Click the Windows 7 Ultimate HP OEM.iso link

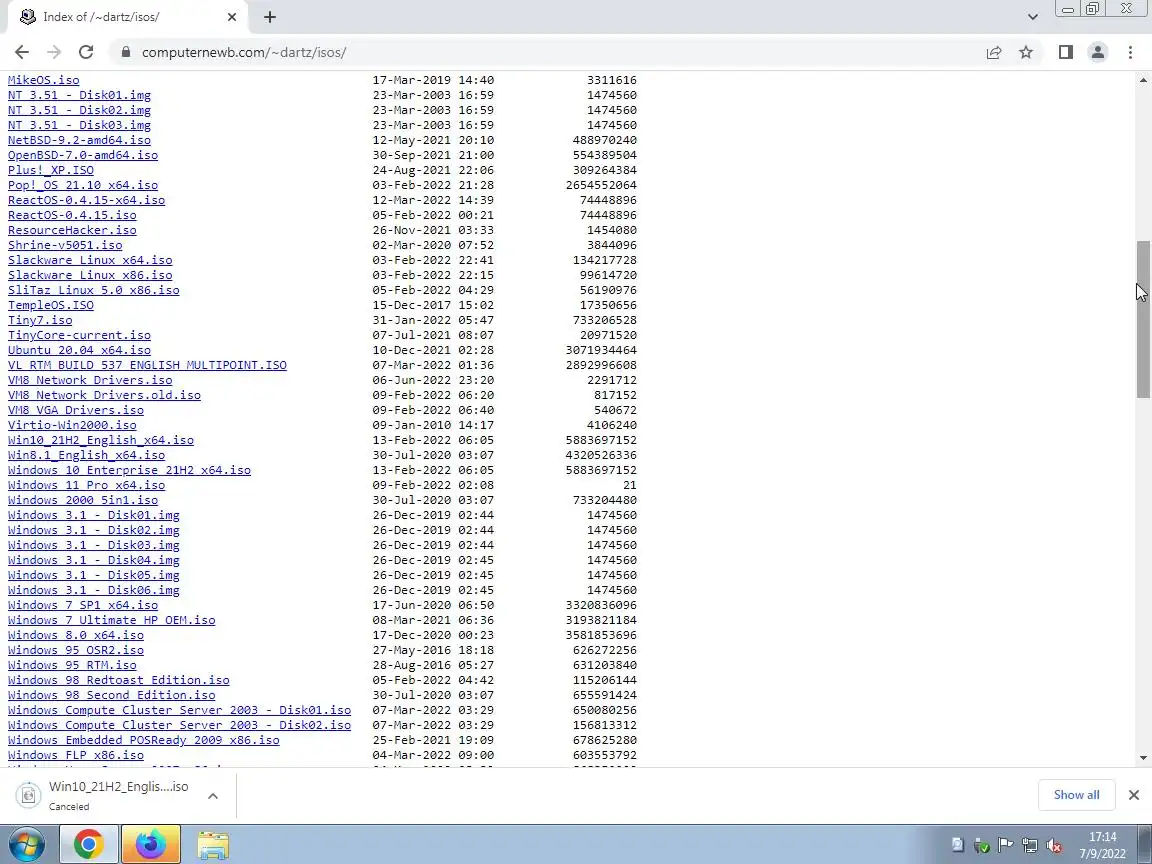coord(112,620)
